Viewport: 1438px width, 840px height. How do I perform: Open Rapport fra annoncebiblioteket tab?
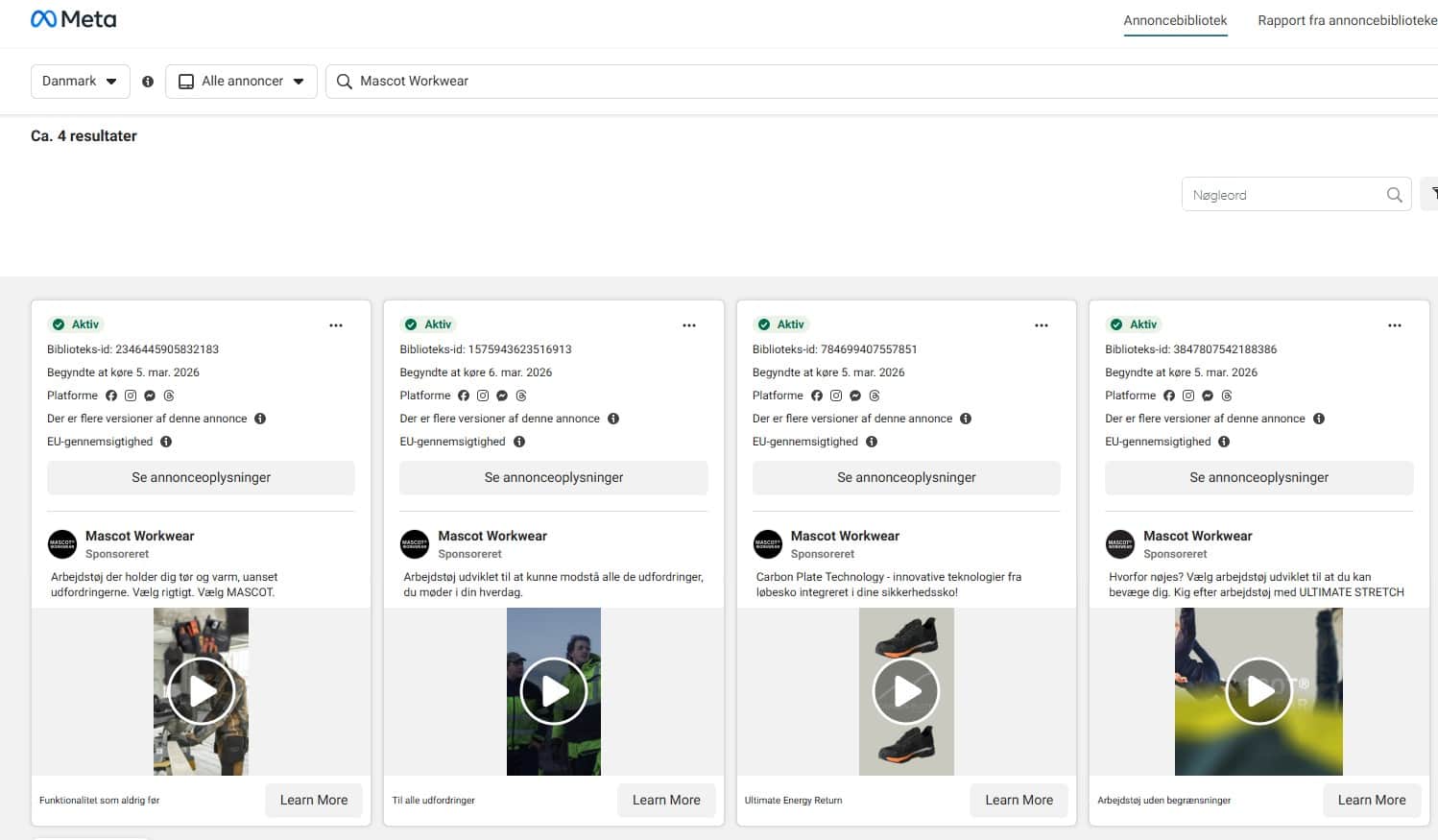[1348, 20]
